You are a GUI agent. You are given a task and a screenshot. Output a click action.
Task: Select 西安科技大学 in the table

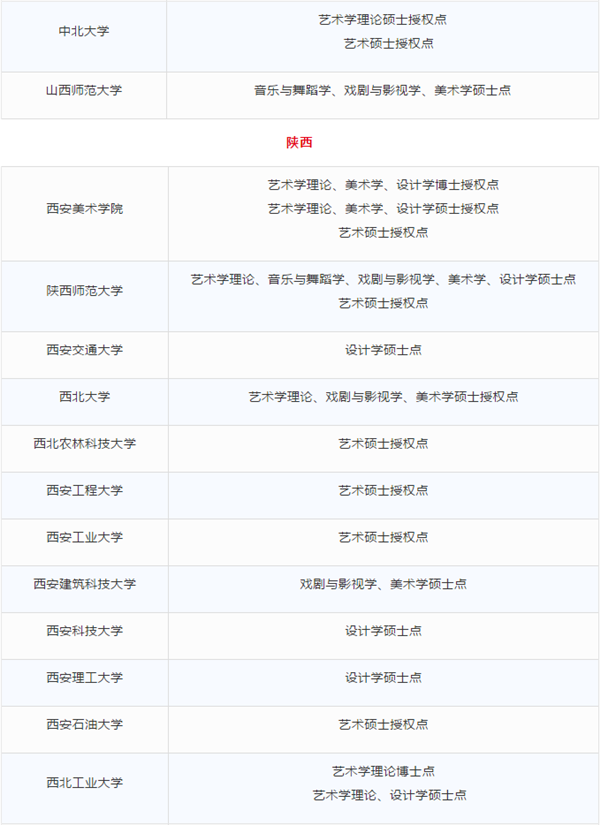click(84, 631)
